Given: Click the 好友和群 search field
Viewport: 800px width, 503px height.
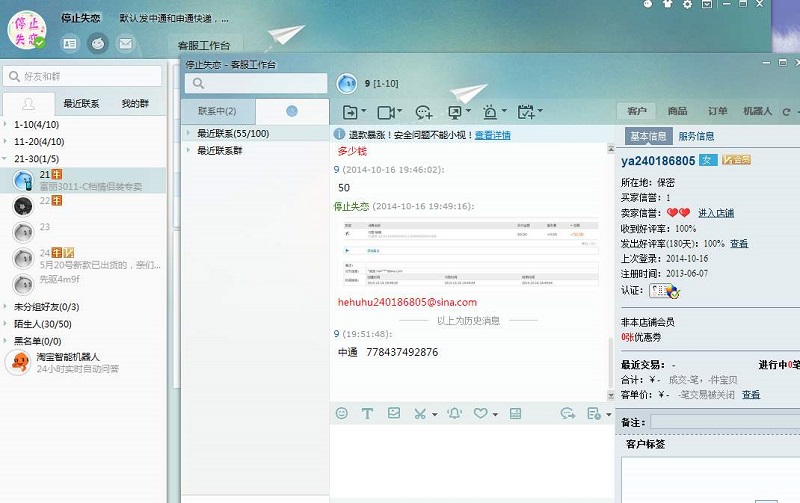Looking at the screenshot, I should pos(85,76).
